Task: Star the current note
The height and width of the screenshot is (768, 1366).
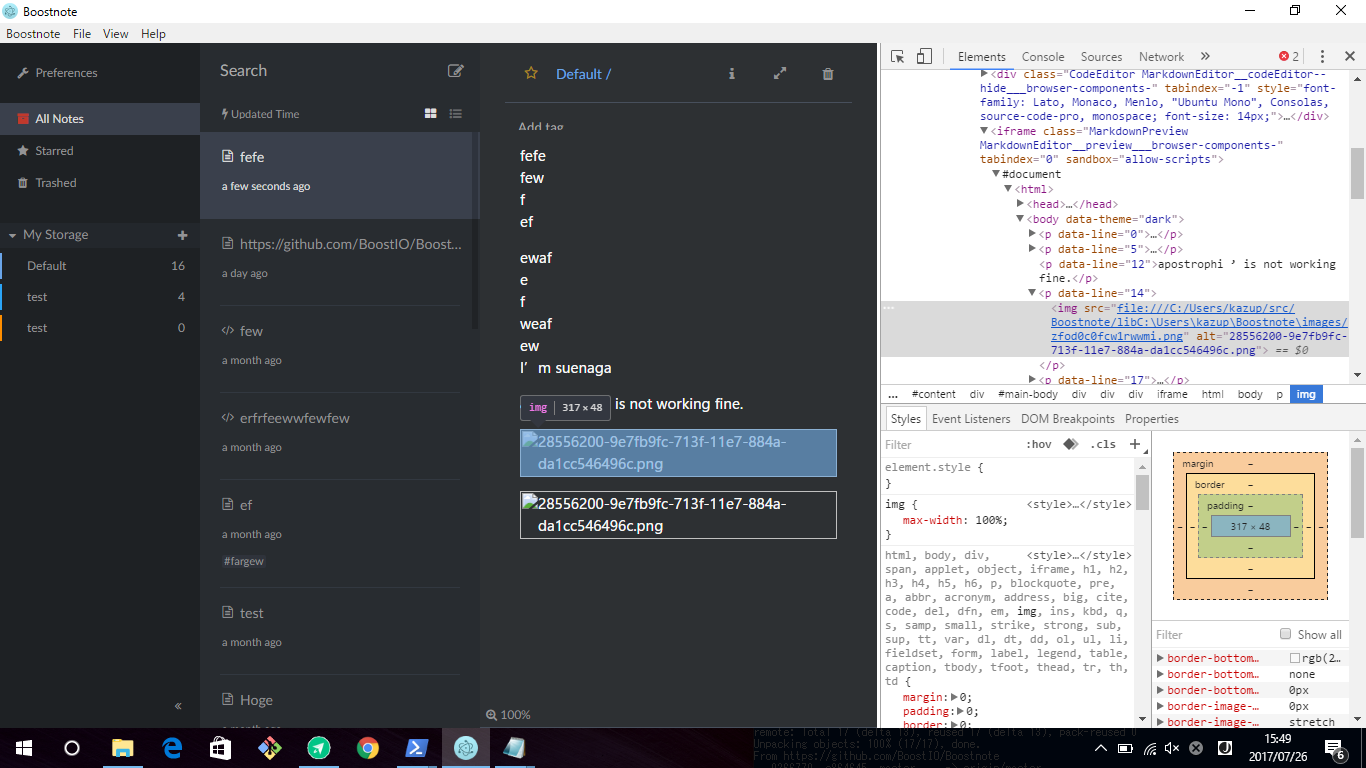Action: pyautogui.click(x=531, y=73)
